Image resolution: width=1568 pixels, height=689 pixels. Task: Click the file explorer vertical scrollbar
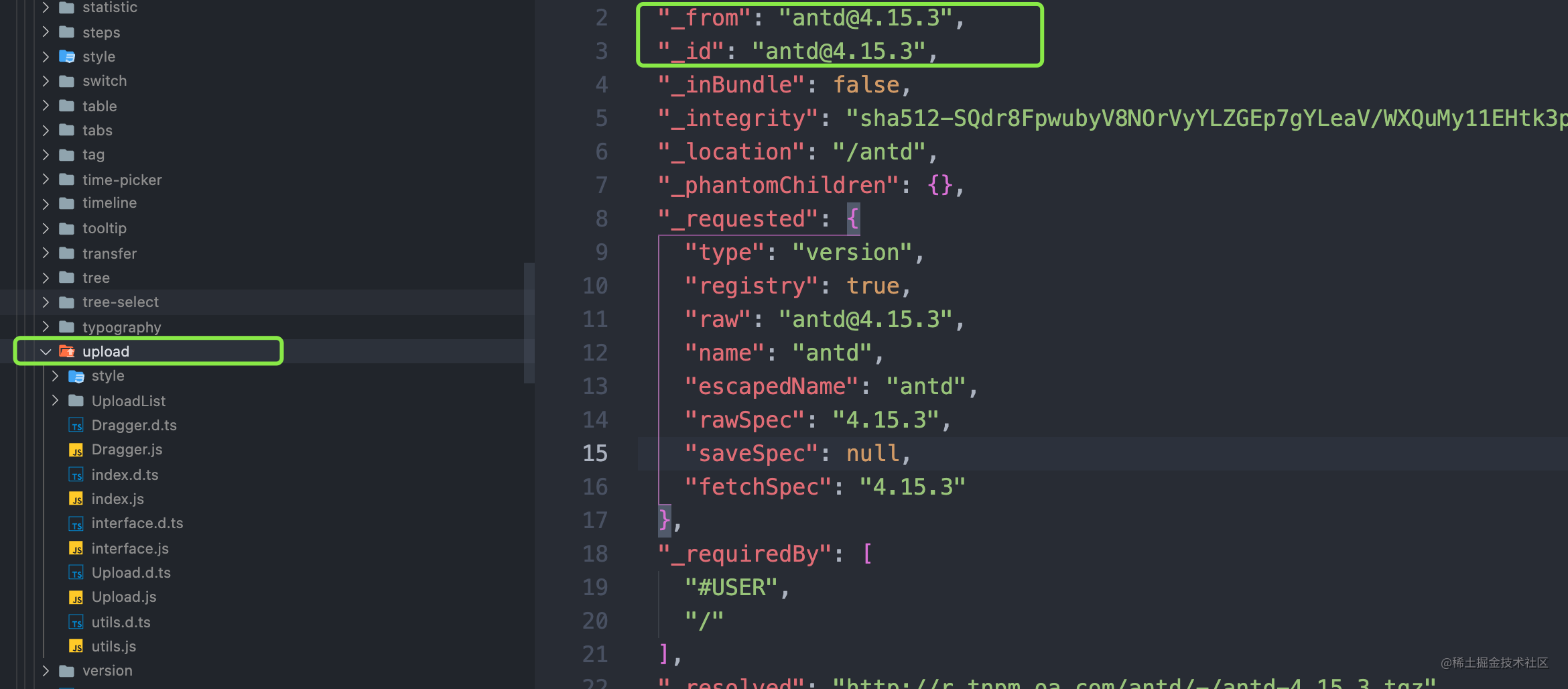coord(529,323)
